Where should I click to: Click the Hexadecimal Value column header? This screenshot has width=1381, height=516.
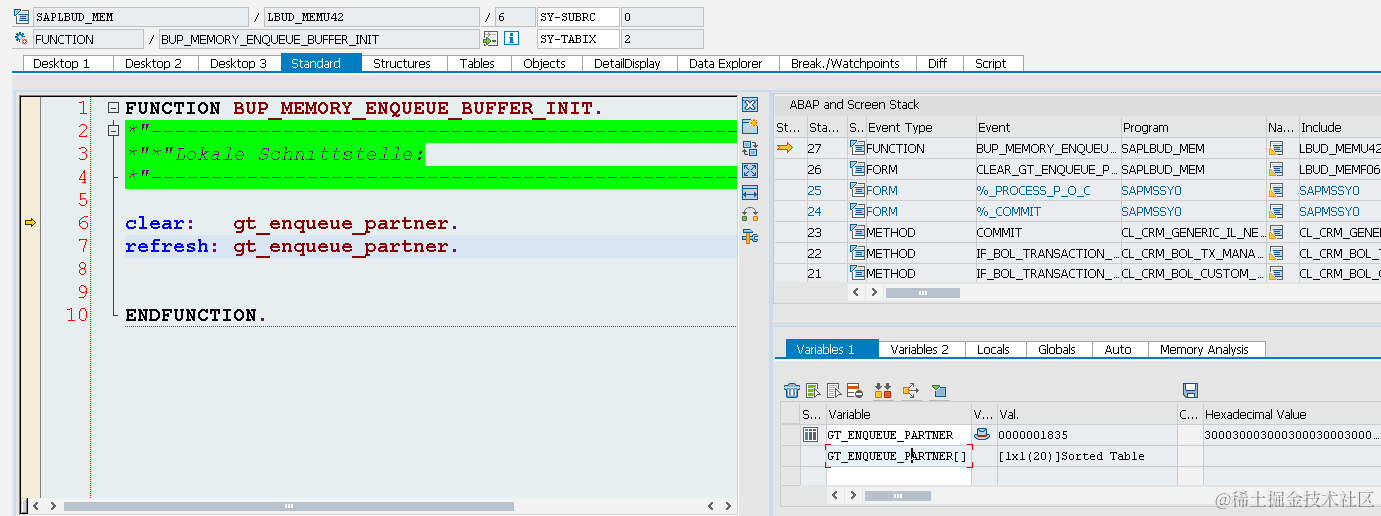1291,414
